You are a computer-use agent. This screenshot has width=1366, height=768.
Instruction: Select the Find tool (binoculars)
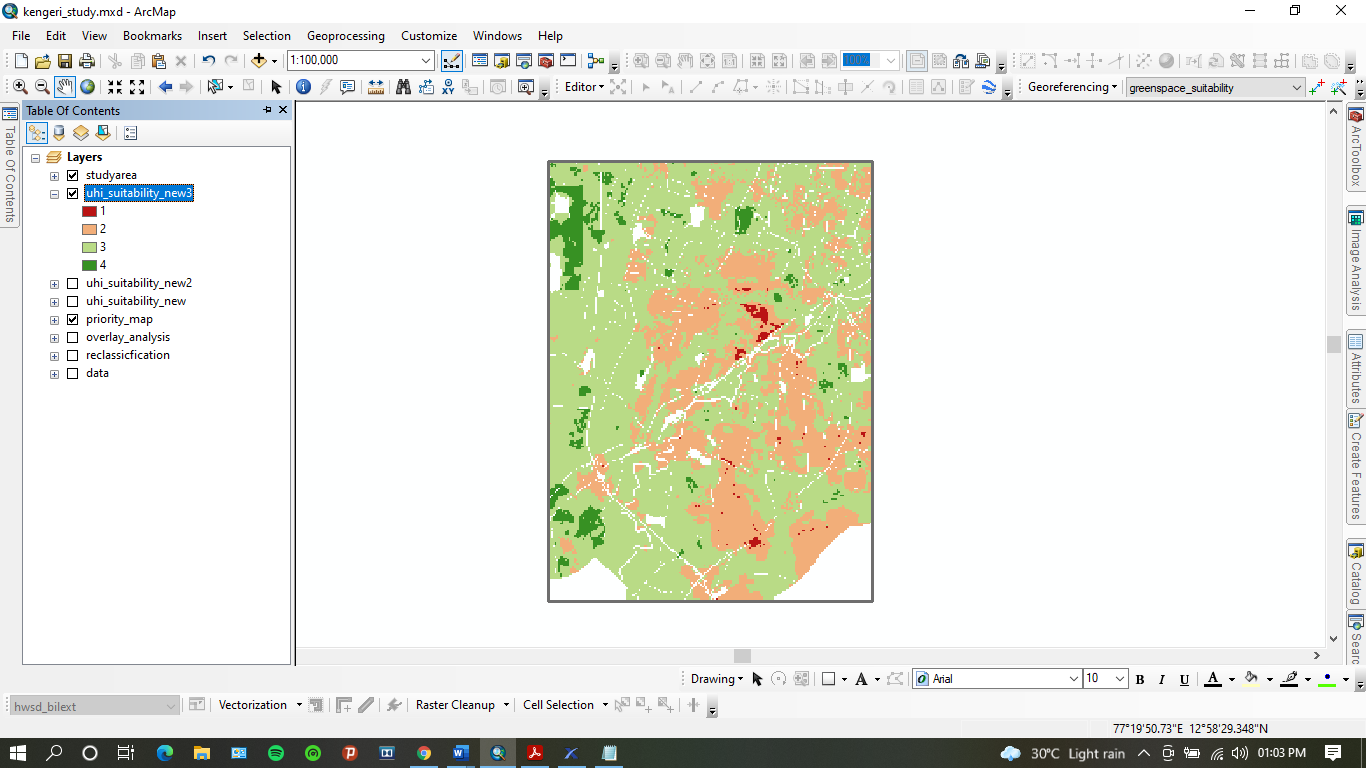click(401, 86)
